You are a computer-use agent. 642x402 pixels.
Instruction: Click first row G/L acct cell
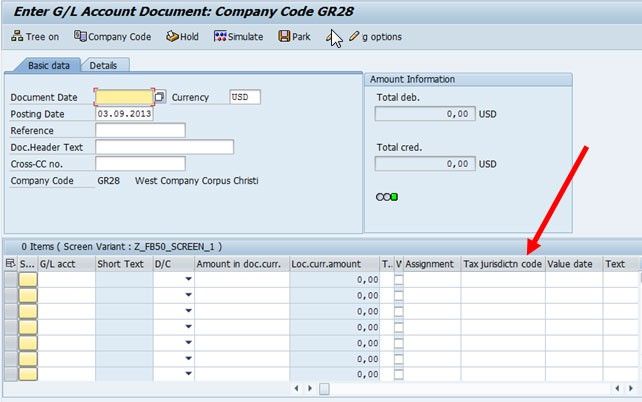[x=66, y=280]
